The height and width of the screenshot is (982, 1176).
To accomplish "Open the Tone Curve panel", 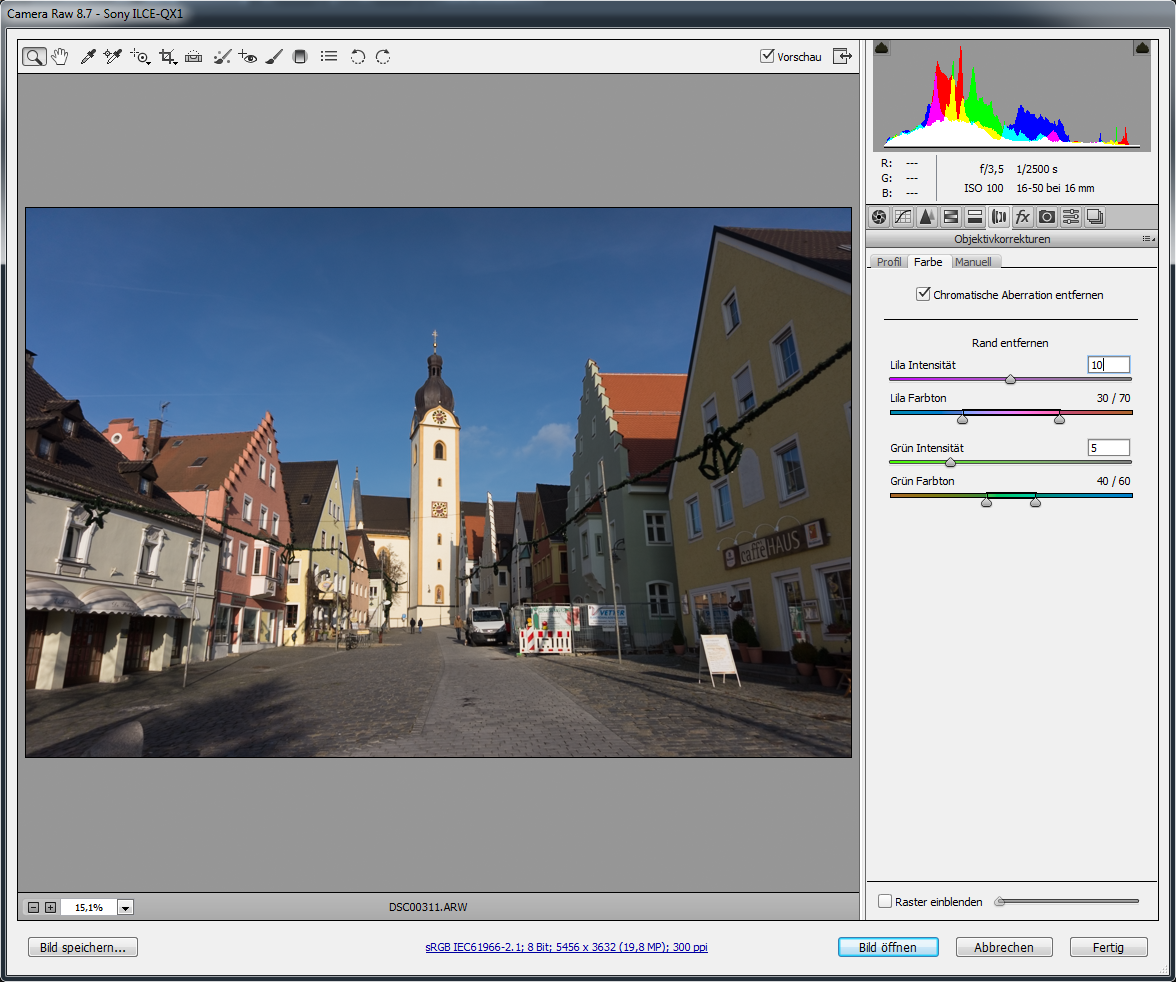I will pos(903,217).
